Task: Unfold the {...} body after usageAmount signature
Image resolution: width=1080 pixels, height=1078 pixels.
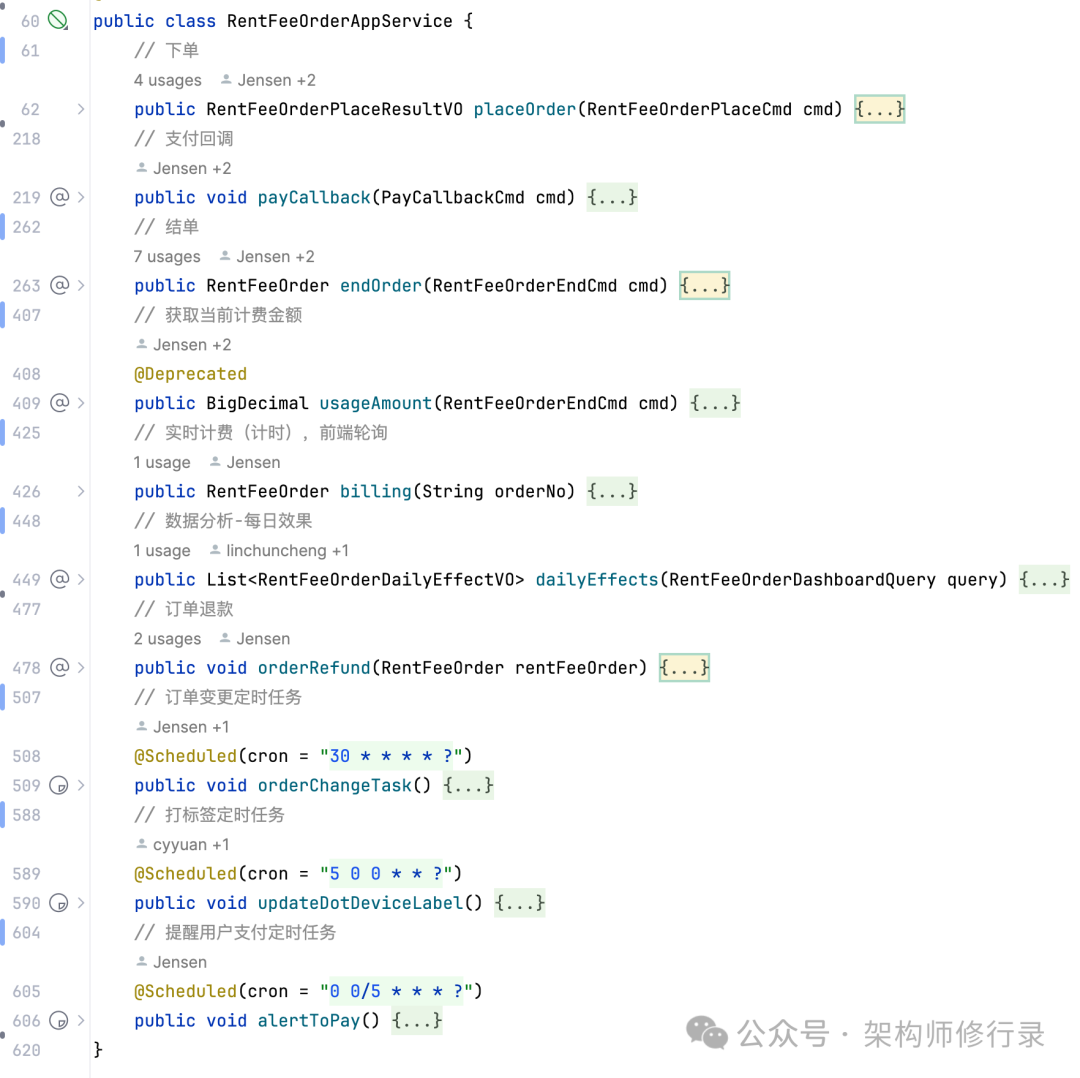Action: coord(715,402)
